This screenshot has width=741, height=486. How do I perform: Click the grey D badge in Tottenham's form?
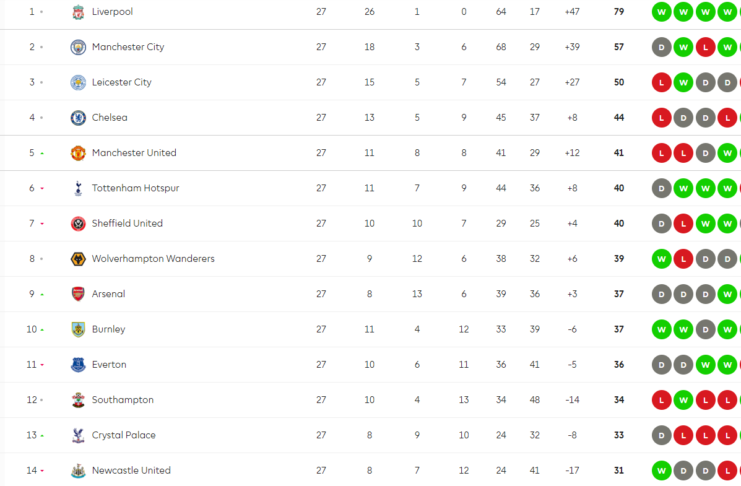pos(661,188)
